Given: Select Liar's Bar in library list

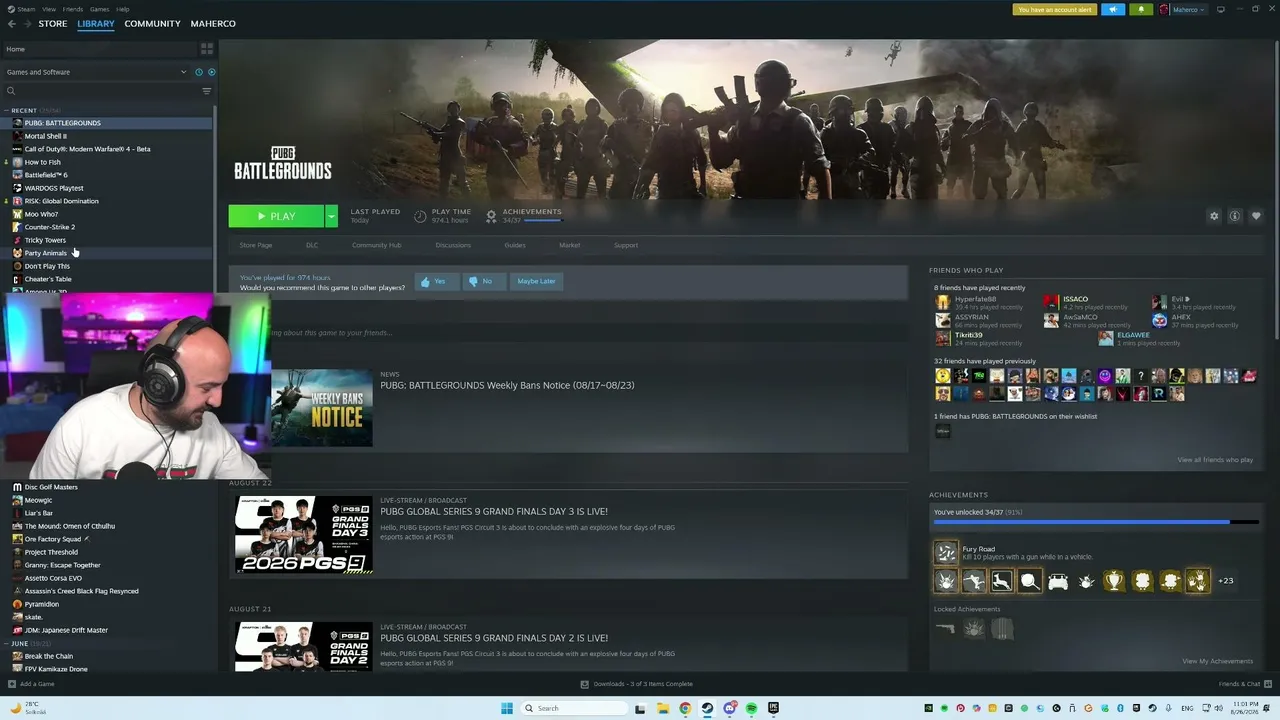Looking at the screenshot, I should [39, 513].
